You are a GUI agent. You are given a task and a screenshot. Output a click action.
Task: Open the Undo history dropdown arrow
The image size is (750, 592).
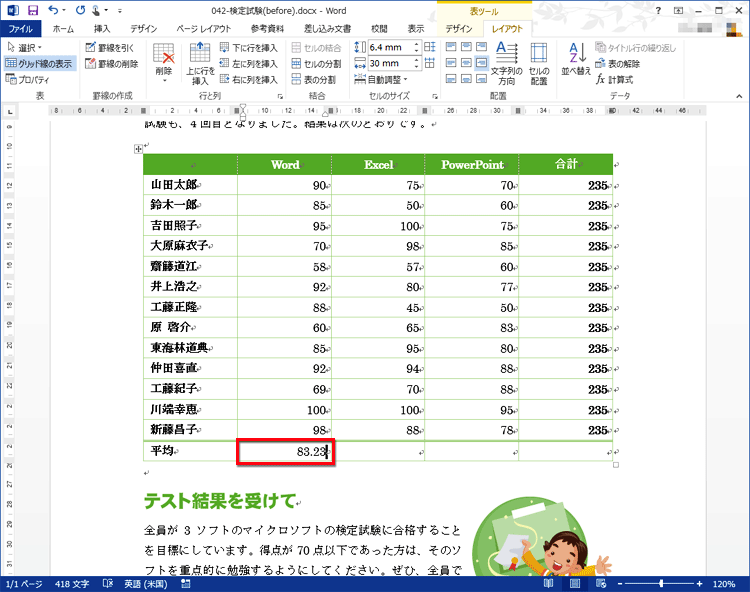click(x=64, y=10)
